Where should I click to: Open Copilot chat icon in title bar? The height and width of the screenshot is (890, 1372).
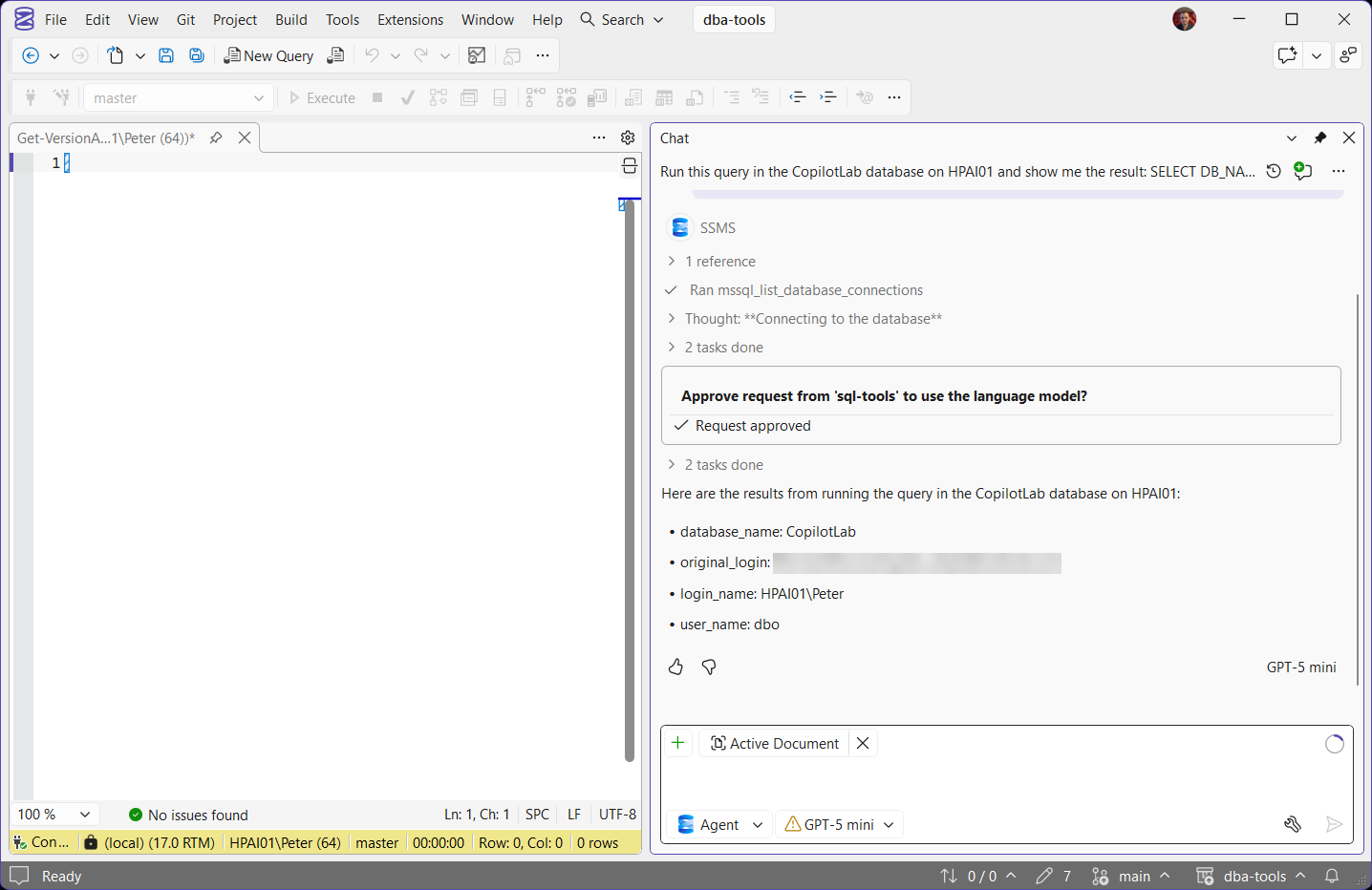coord(1288,55)
